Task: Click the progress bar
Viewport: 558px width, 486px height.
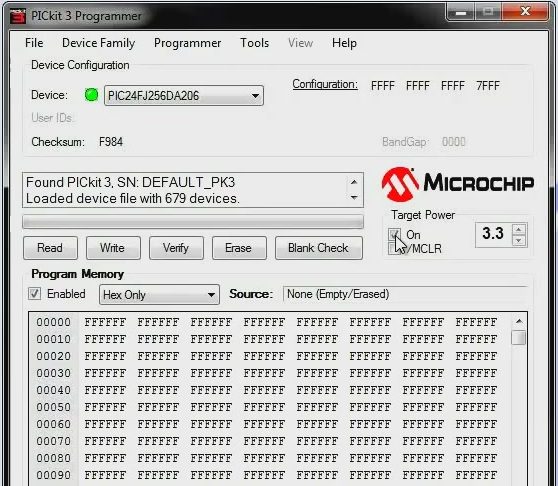Action: point(193,222)
